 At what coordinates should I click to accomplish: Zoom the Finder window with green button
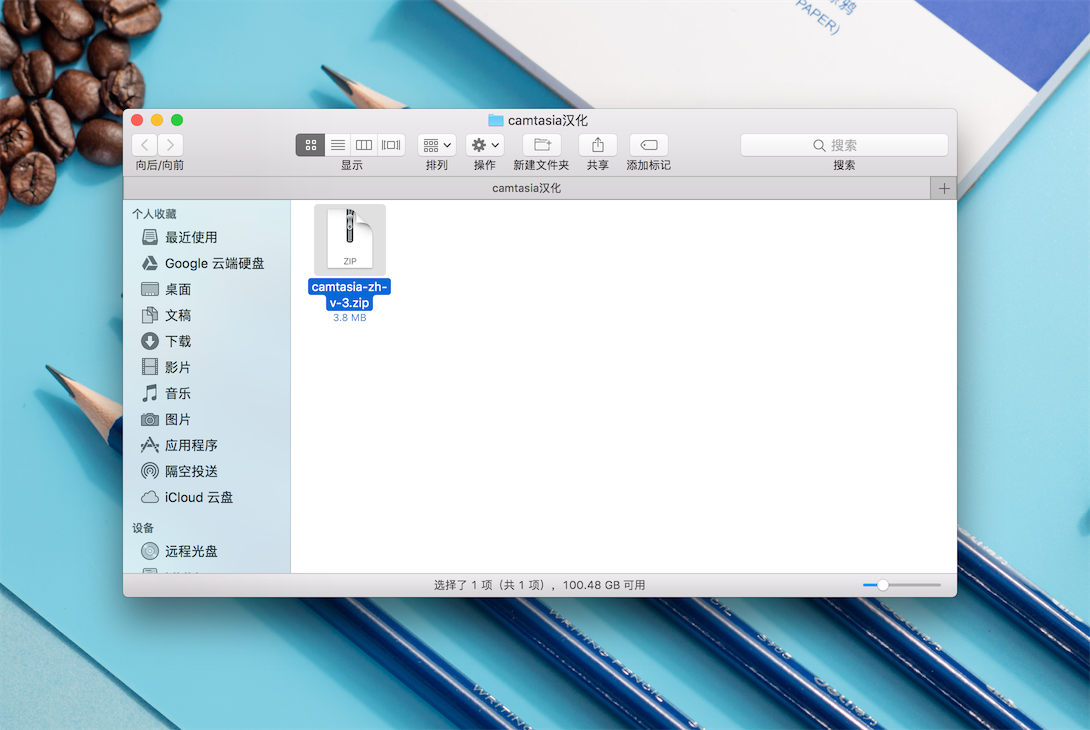[177, 120]
